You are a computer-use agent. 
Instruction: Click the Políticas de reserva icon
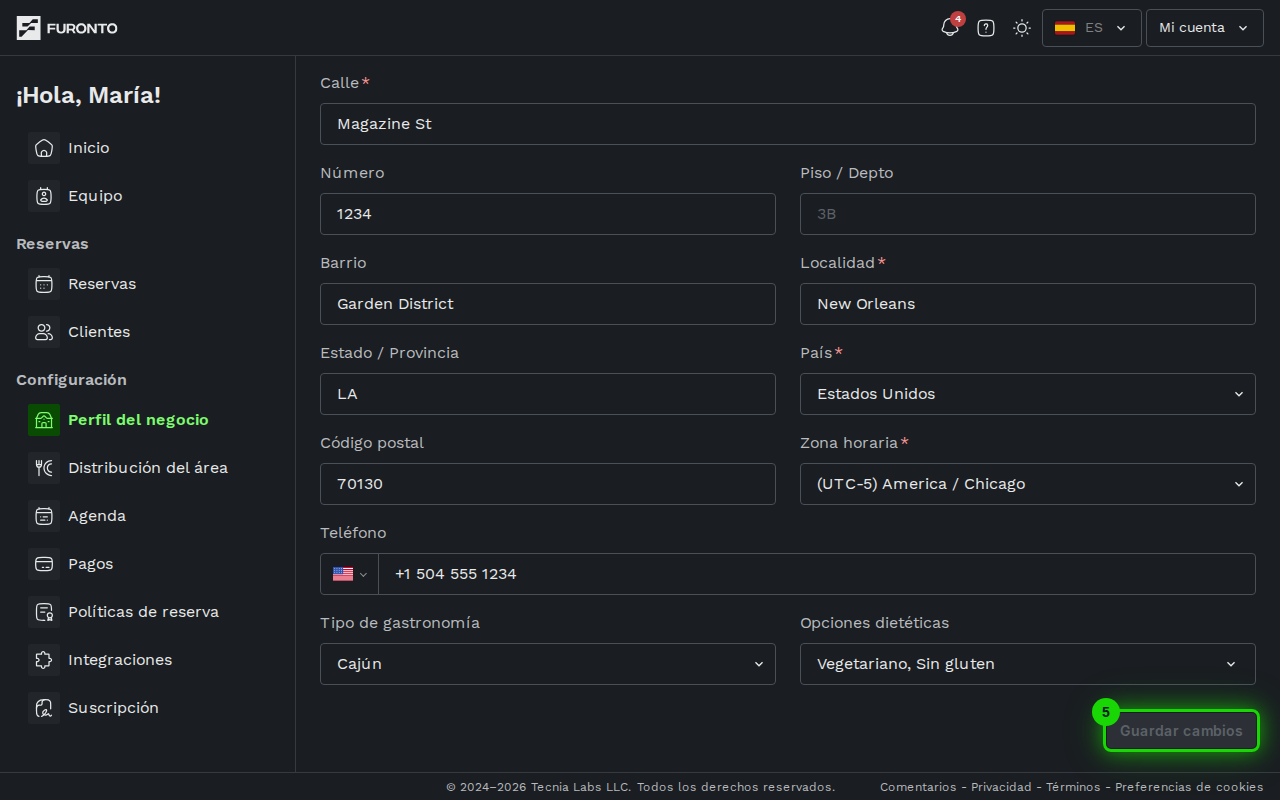(44, 612)
